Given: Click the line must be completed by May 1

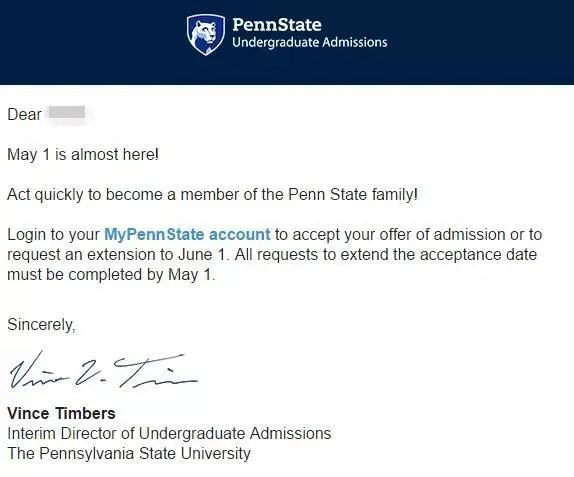Looking at the screenshot, I should click(x=111, y=275).
